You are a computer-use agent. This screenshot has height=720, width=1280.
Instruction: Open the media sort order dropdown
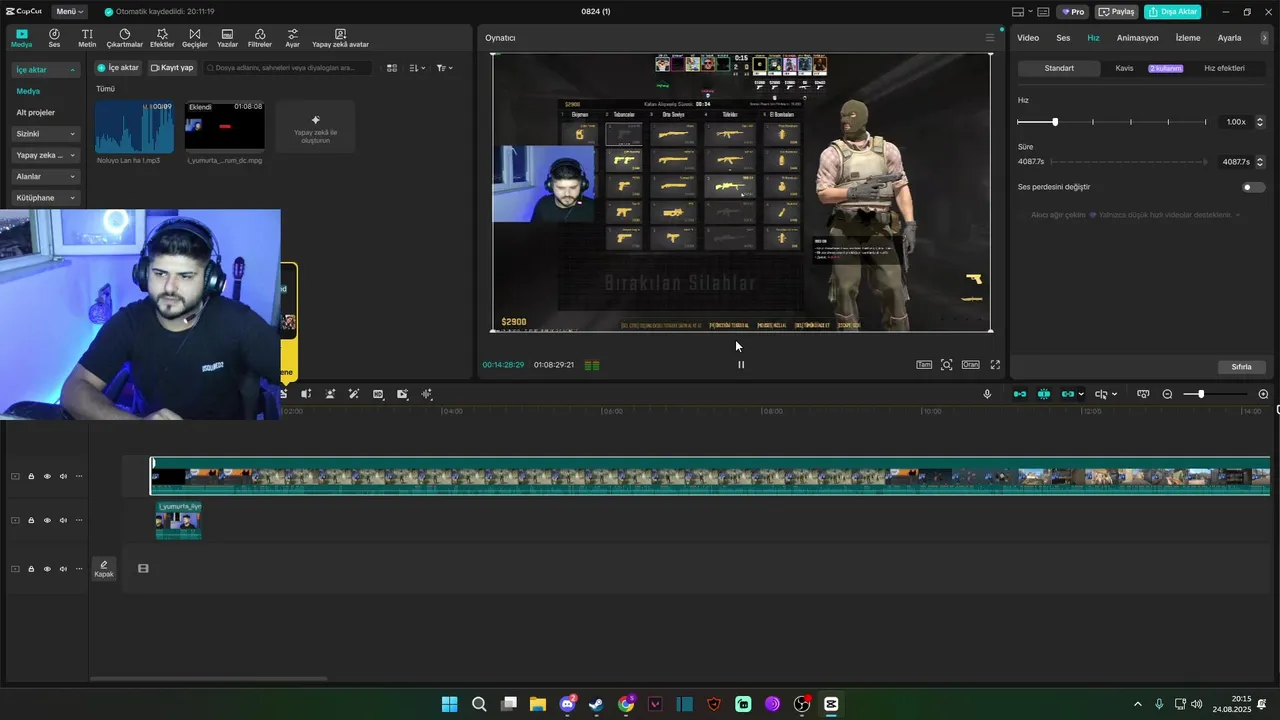[x=418, y=68]
